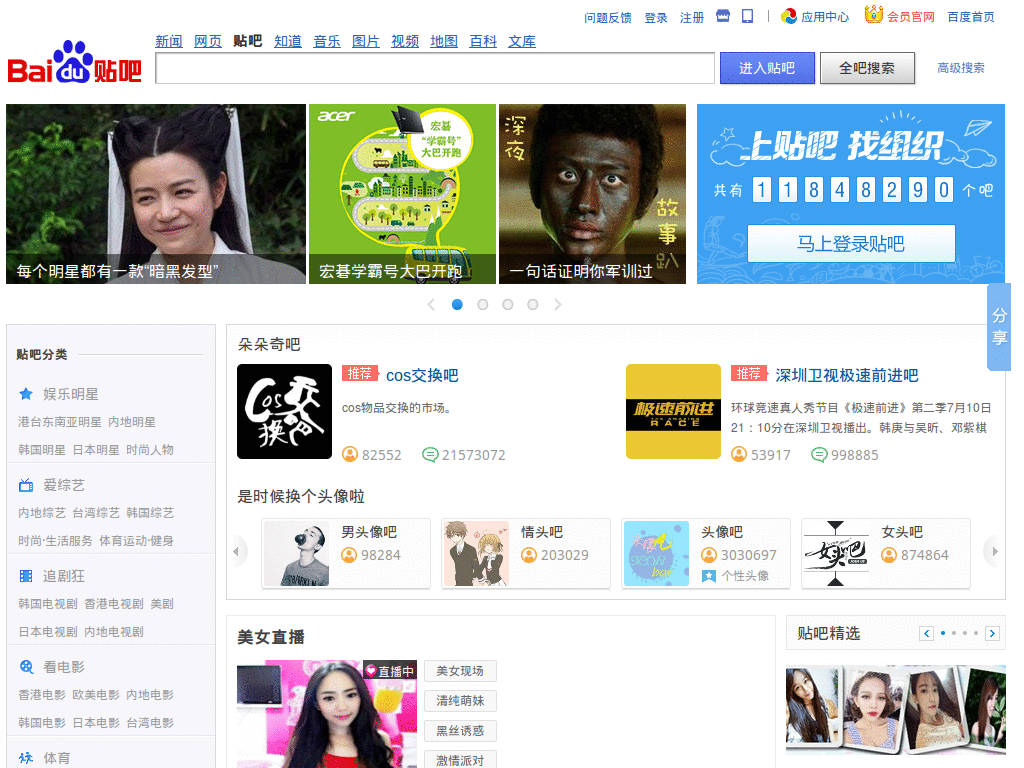Click the 个性头像 tag icon
The height and width of the screenshot is (768, 1024).
[709, 576]
